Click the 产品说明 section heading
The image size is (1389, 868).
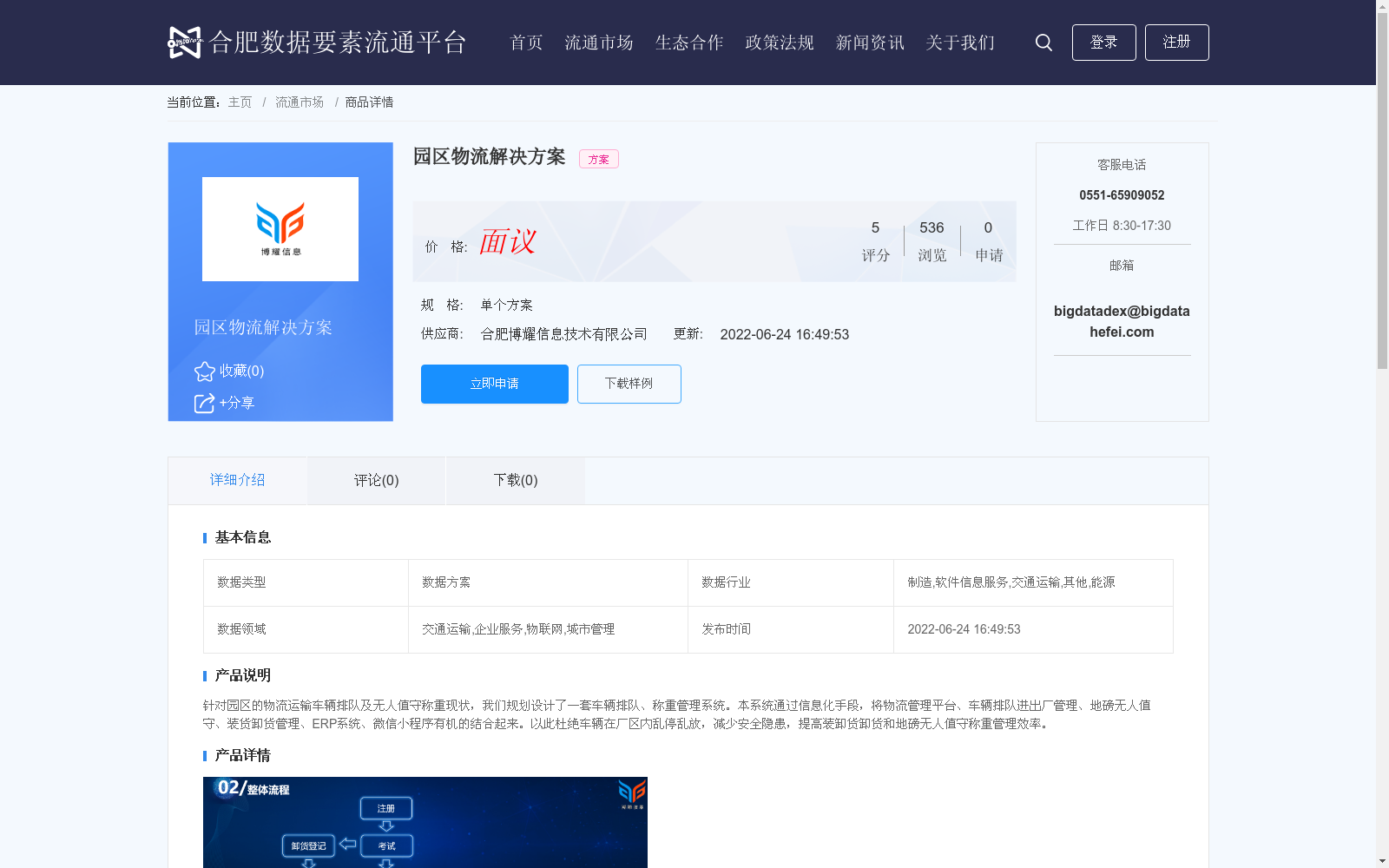pos(243,675)
